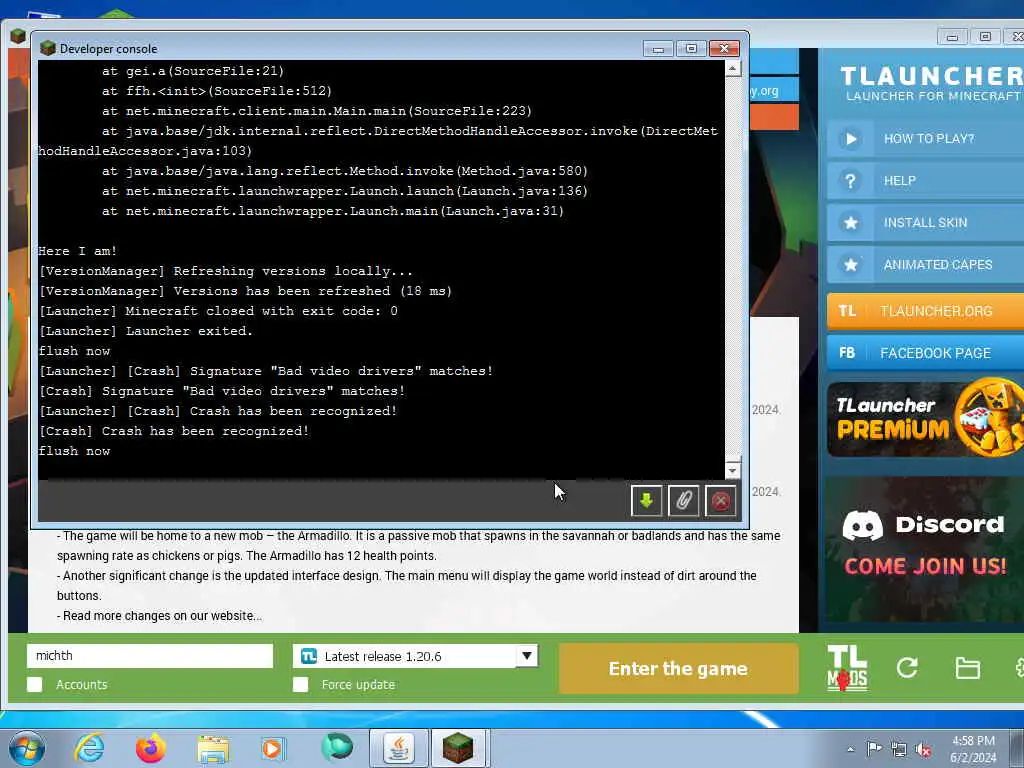
Task: Open Windows Explorer from the taskbar
Action: [x=213, y=749]
